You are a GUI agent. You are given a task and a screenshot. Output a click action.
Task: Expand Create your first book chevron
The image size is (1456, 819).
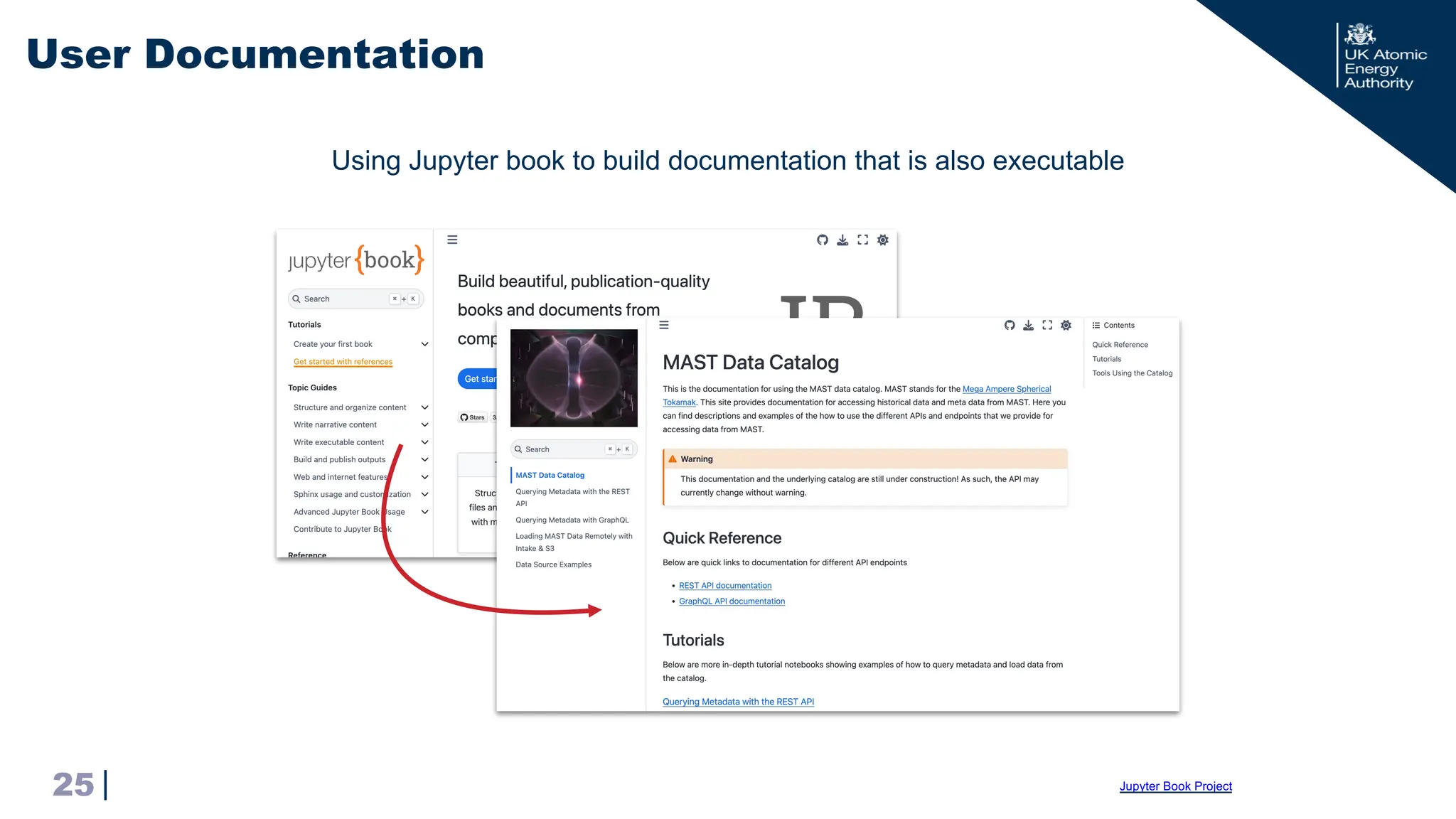[424, 344]
